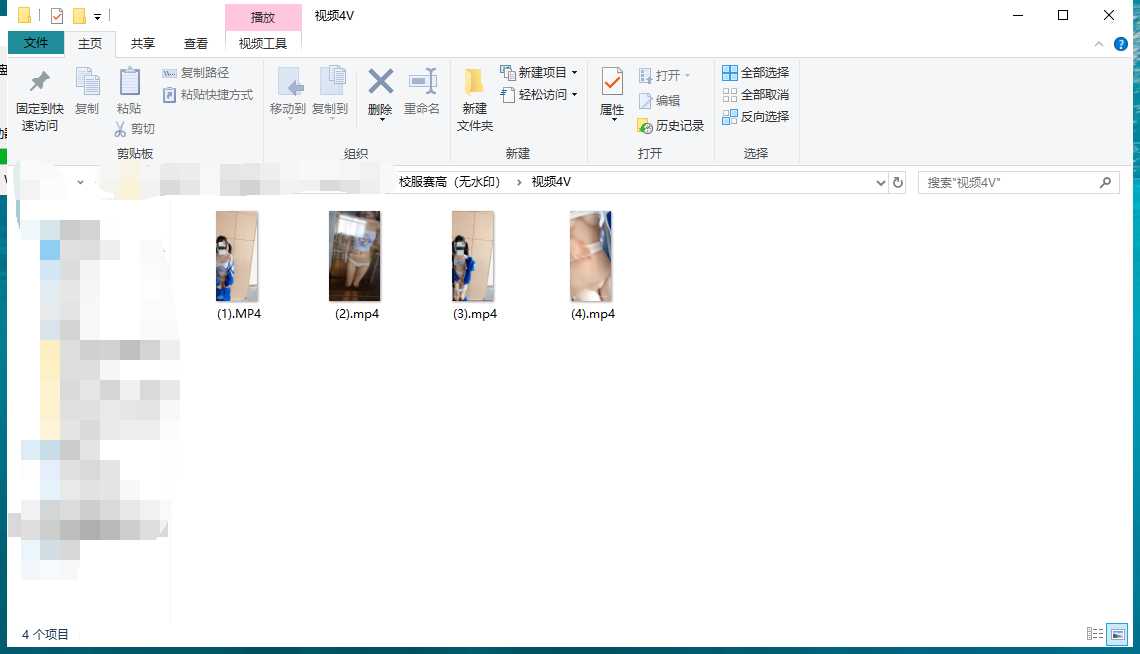The width and height of the screenshot is (1140, 654).
Task: Select the (3).mp4 file thumbnail
Action: [473, 256]
